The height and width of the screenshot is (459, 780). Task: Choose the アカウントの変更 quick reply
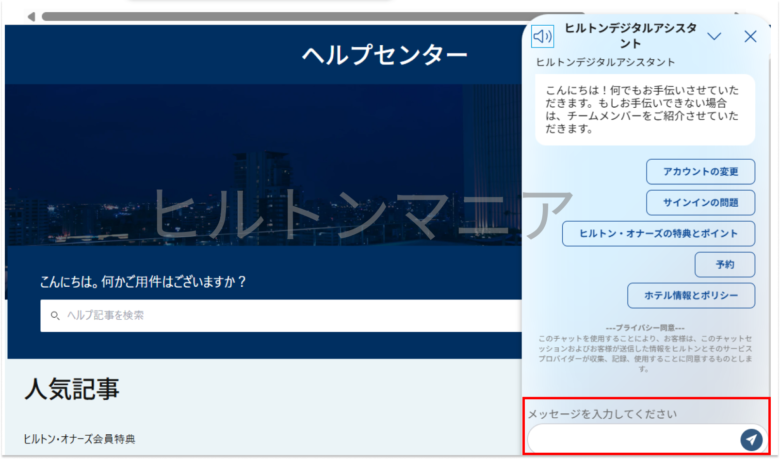700,172
